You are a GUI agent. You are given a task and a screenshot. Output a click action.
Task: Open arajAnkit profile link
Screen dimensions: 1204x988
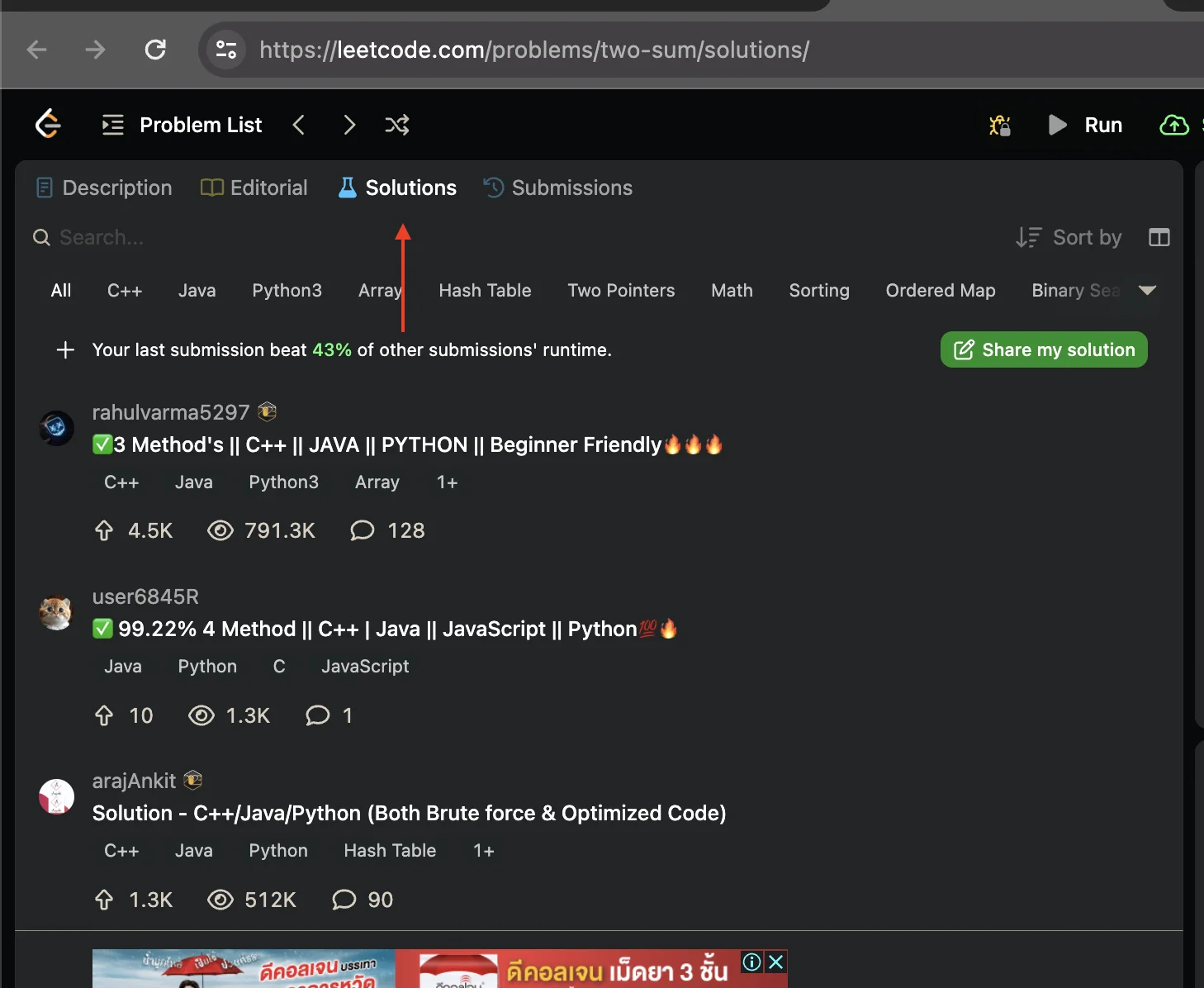[134, 781]
